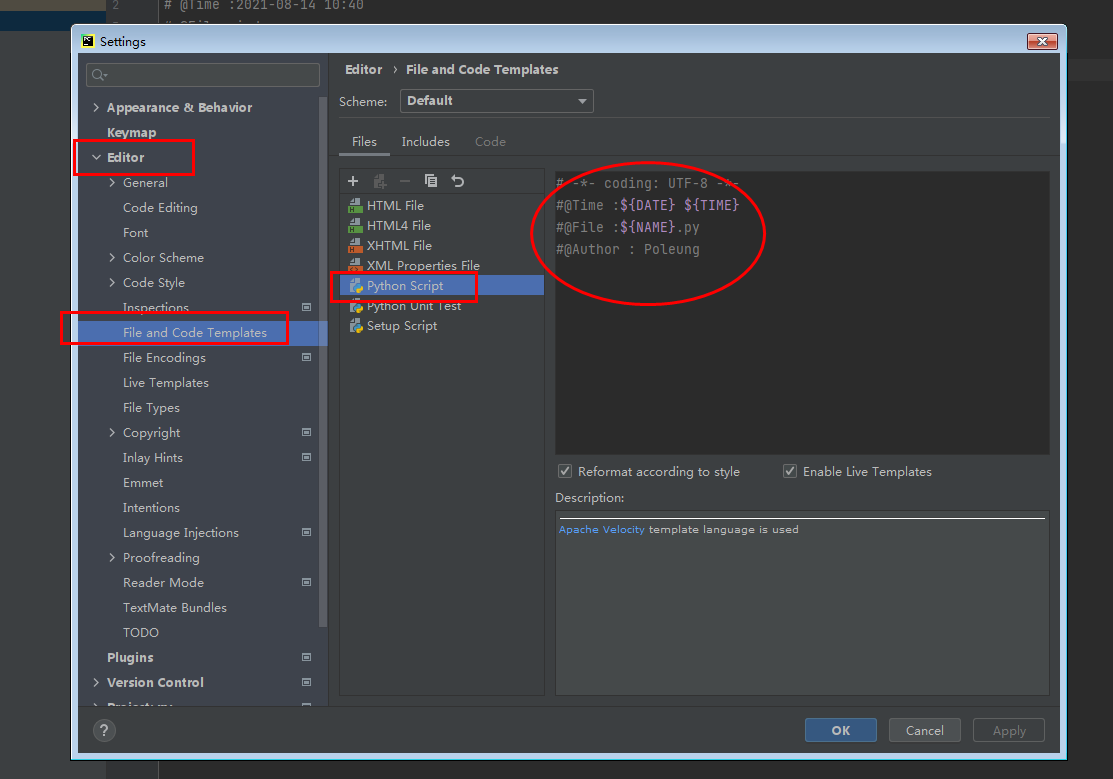Screen dimensions: 1113x779
Task: Click project-level icon beside Plugins
Action: [x=307, y=658]
